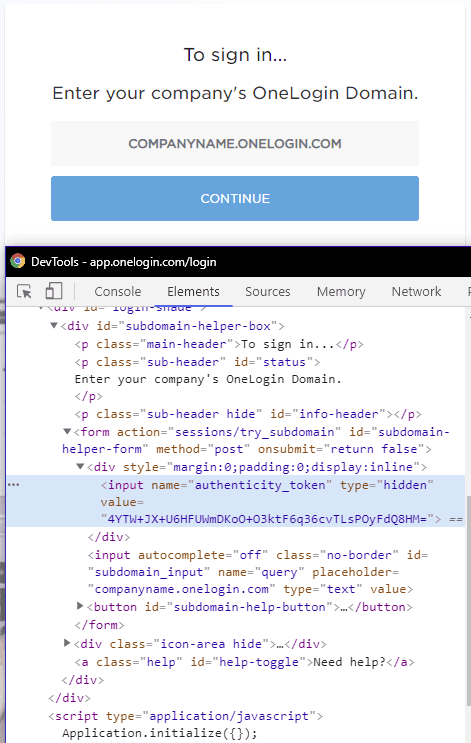Go to the Network tab
Viewport: 471px width, 743px height.
point(416,291)
